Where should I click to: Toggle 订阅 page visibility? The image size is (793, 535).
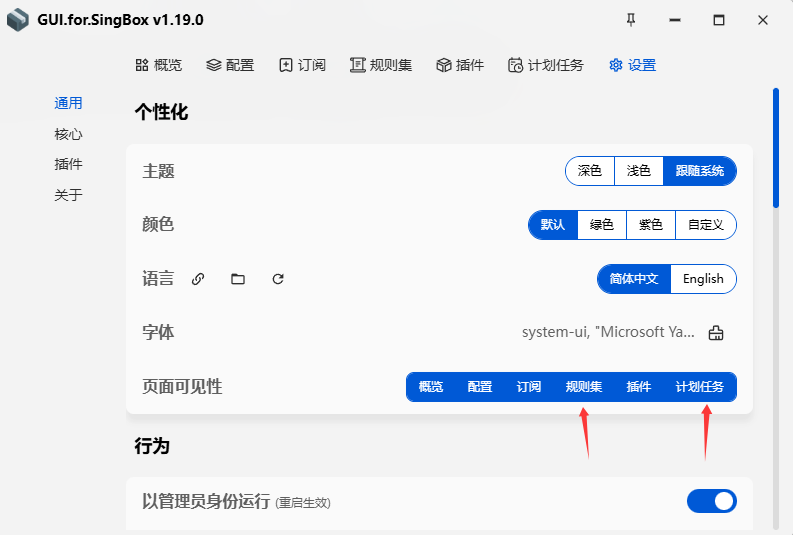529,387
